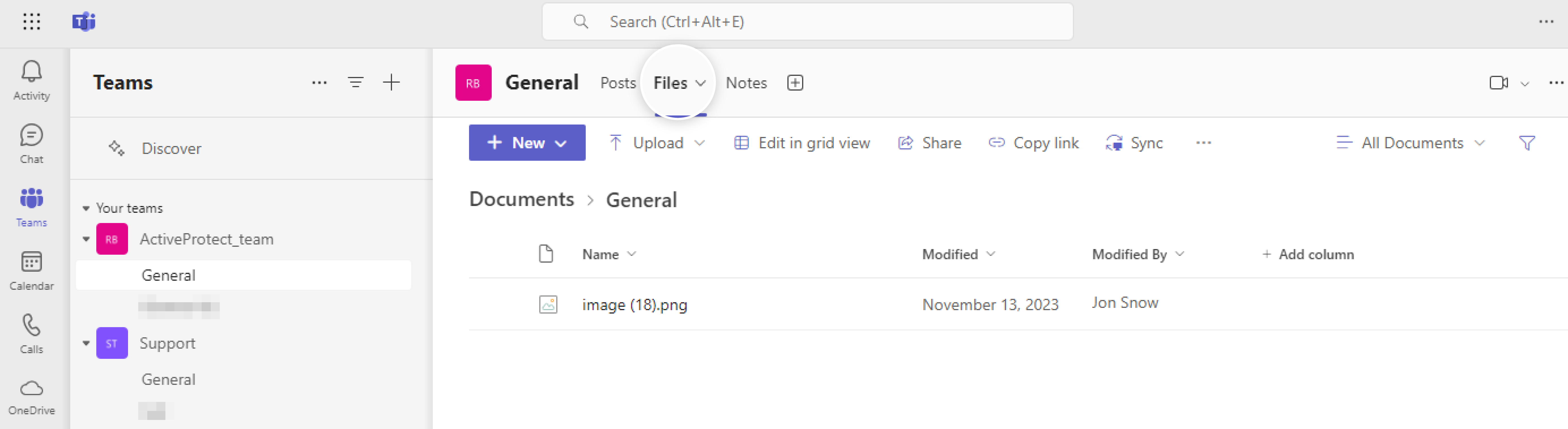Open the meet options chevron
The width and height of the screenshot is (1568, 429).
point(1525,84)
